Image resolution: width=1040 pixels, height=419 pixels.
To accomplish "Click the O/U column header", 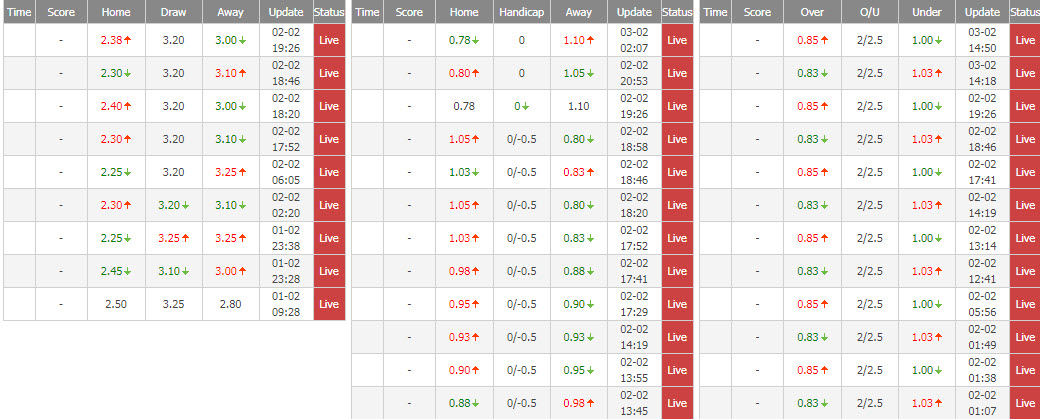I will click(867, 12).
